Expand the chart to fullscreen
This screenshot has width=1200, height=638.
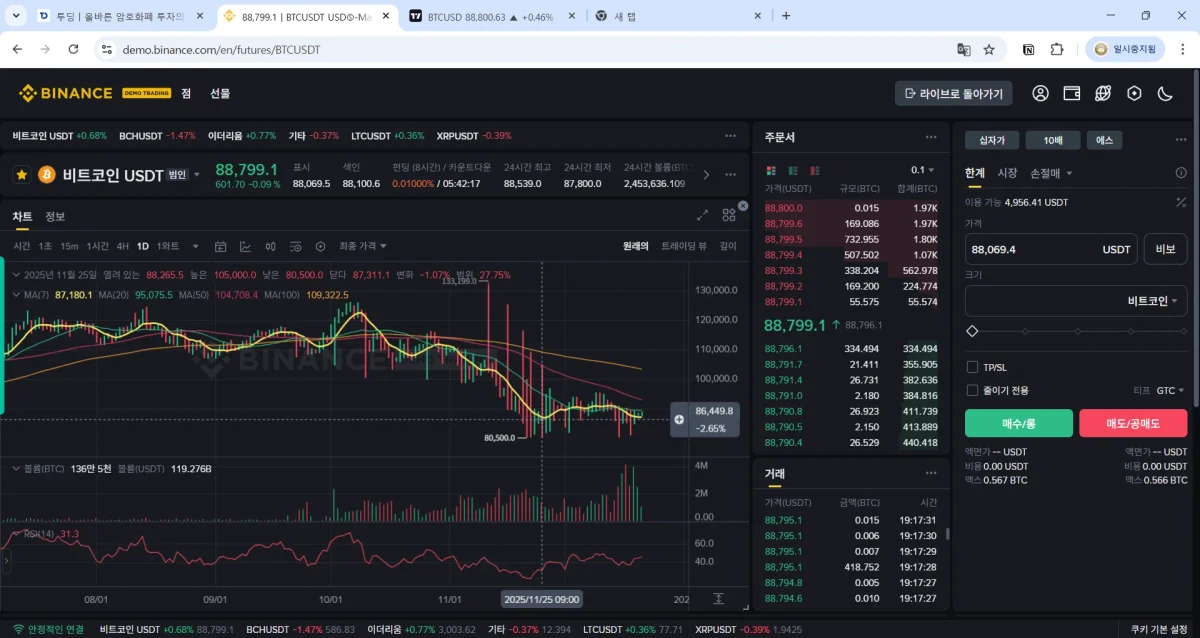(702, 214)
